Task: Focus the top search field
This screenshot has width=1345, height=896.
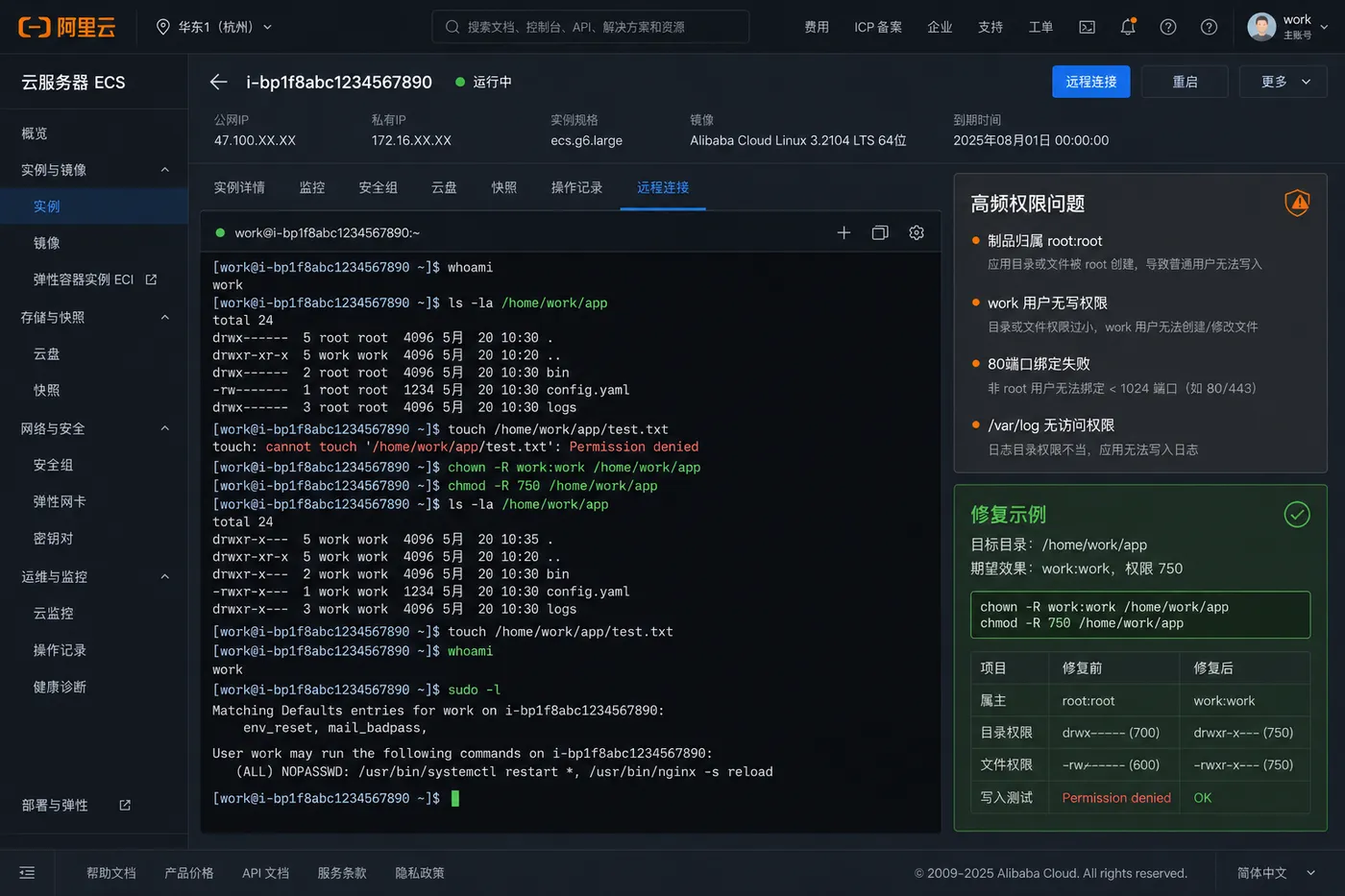Action: tap(591, 27)
